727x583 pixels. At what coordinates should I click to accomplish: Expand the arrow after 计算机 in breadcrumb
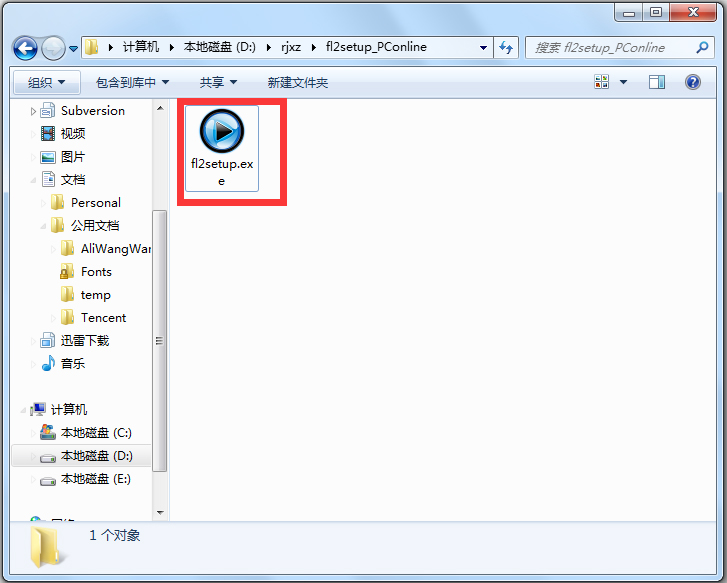click(x=172, y=47)
